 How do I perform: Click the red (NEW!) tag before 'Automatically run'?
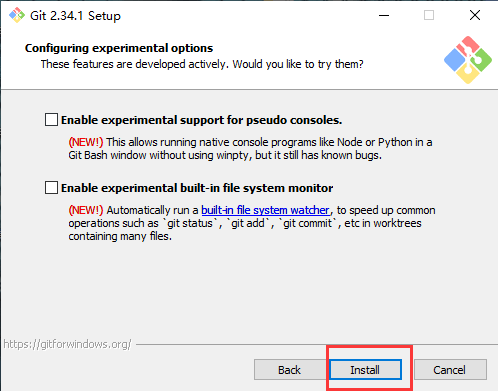click(x=86, y=210)
